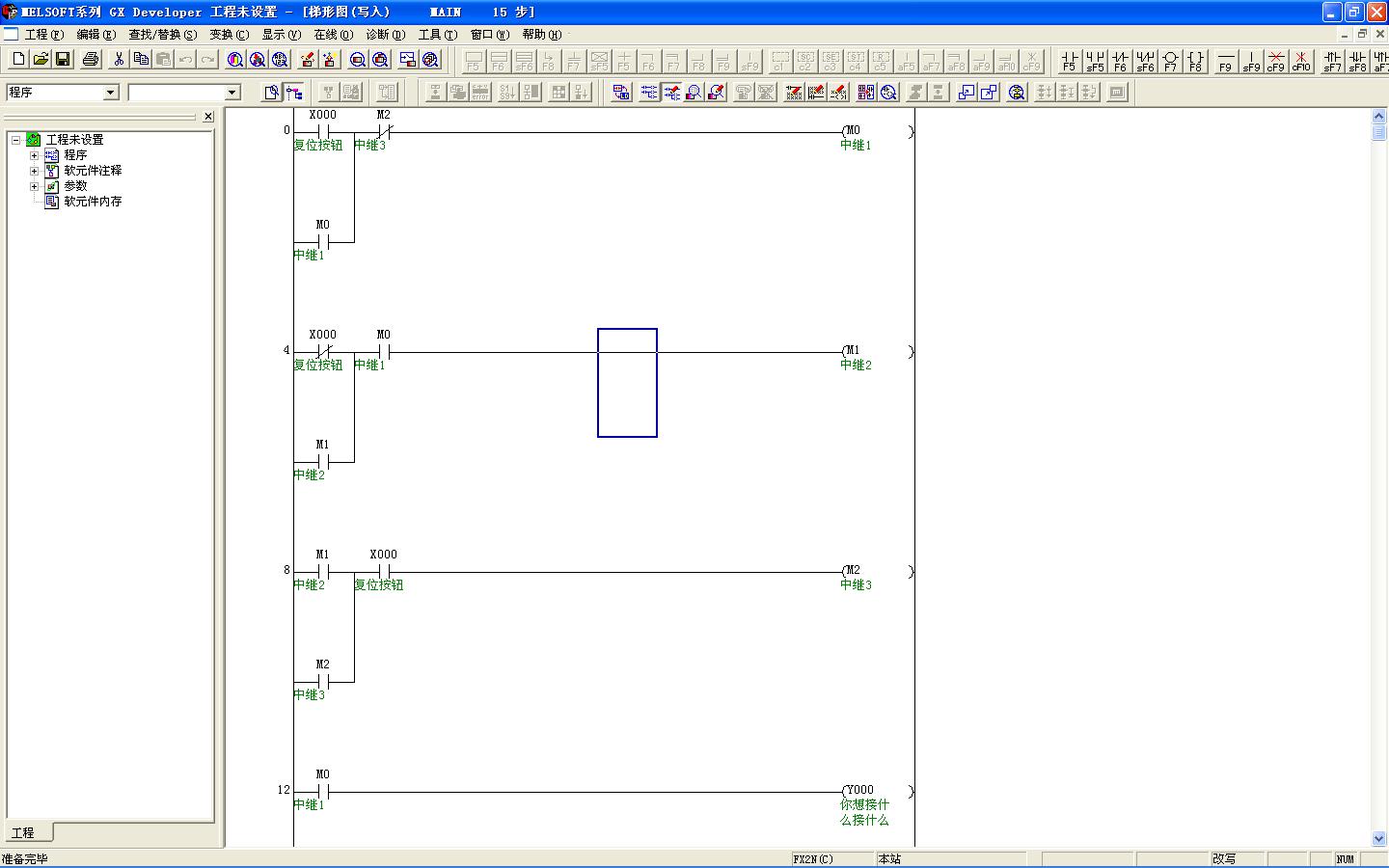Insert normally open contact F5

tap(1069, 61)
